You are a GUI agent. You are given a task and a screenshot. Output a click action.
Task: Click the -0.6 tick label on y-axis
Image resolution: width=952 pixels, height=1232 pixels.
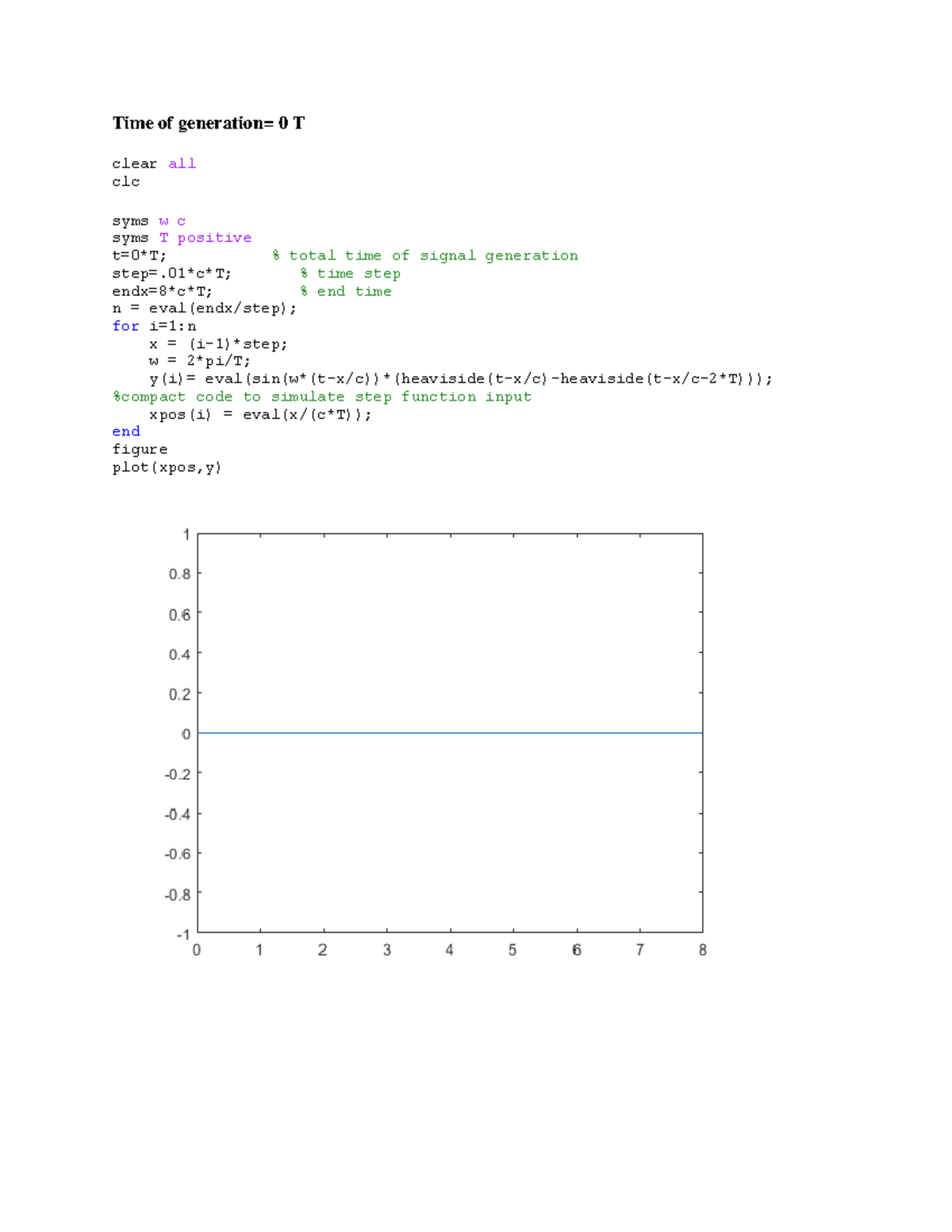pos(177,854)
